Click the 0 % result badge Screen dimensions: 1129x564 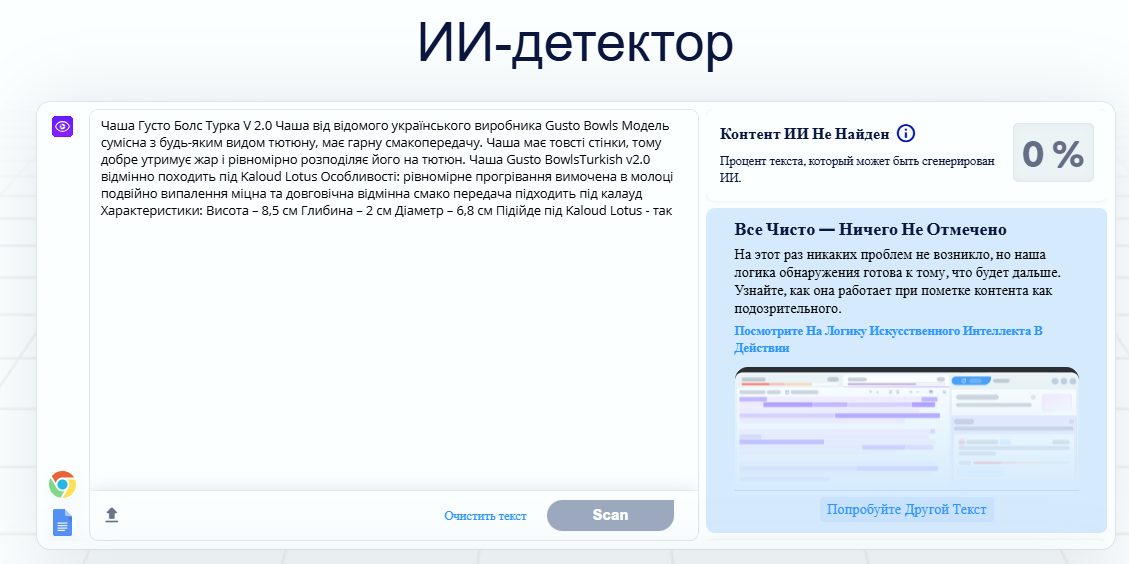(x=1053, y=153)
